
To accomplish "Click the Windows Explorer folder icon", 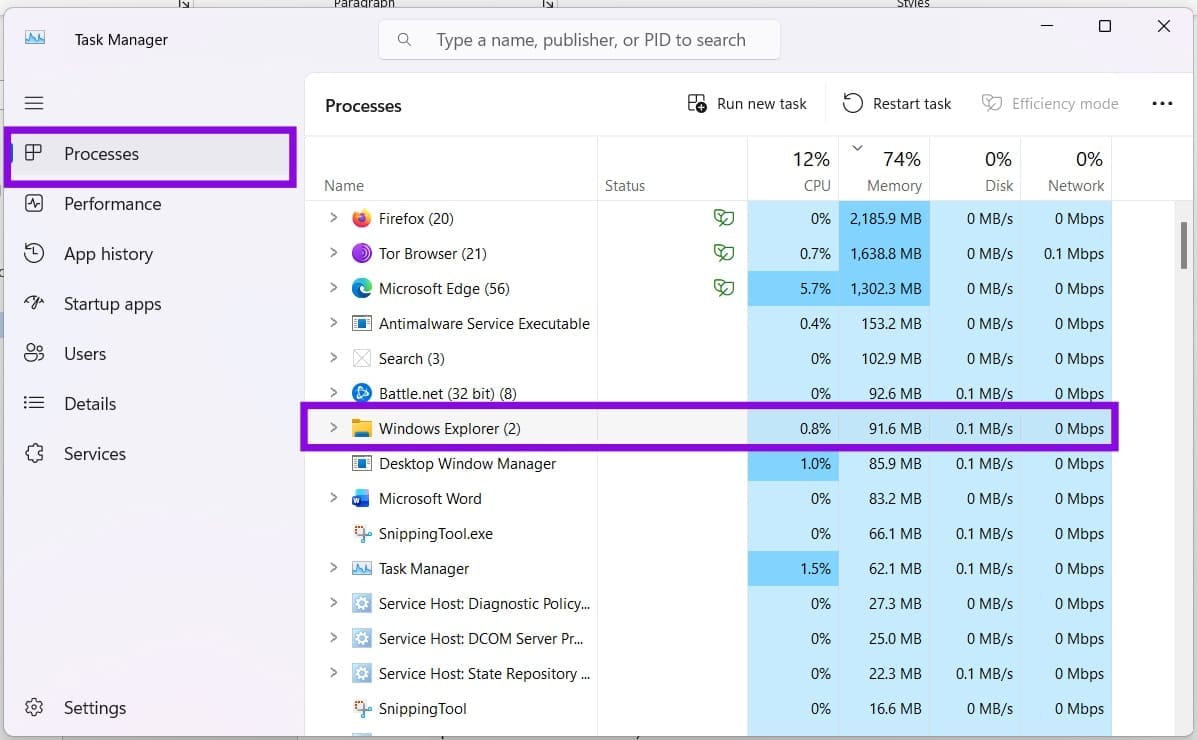I will (x=361, y=428).
